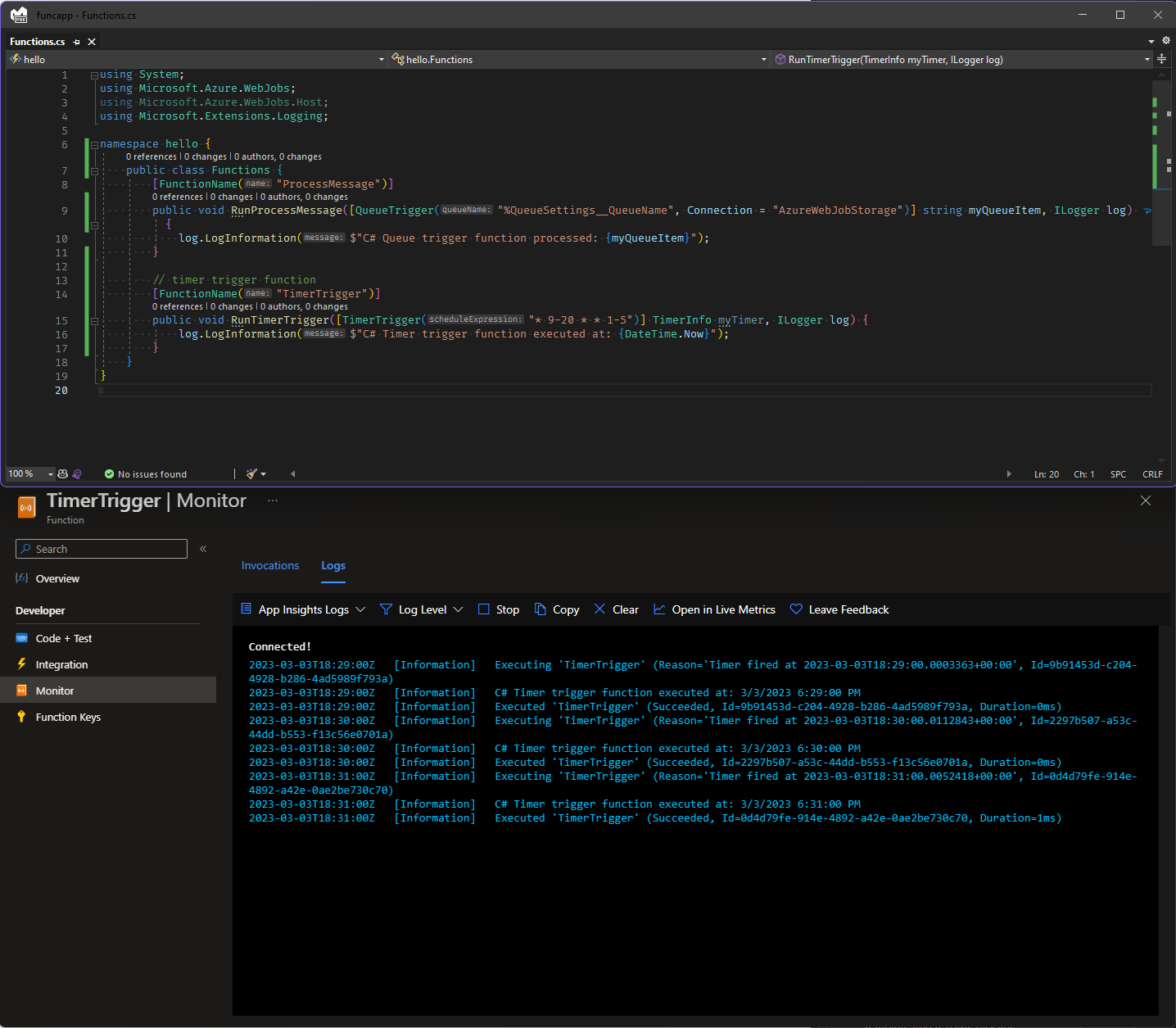Screen dimensions: 1176x1028
Task: Click the CRLF line ending indicator
Action: point(1152,474)
